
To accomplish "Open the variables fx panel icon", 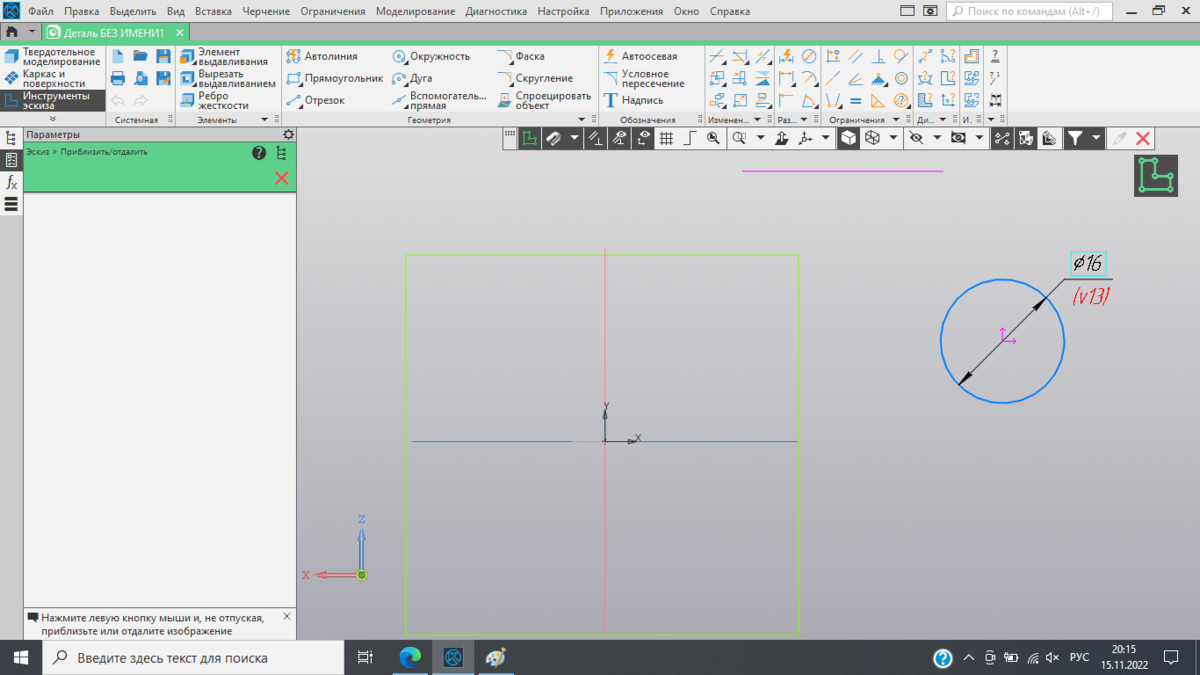I will tap(11, 182).
